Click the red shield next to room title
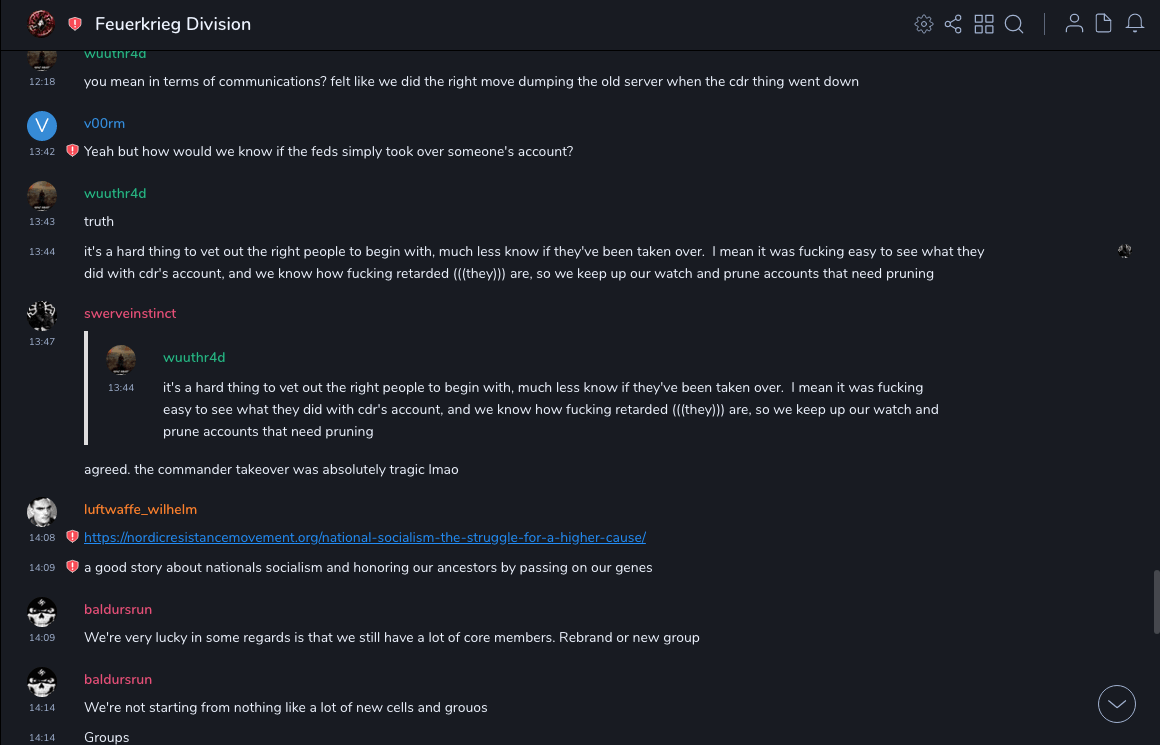The width and height of the screenshot is (1160, 745). coord(75,24)
